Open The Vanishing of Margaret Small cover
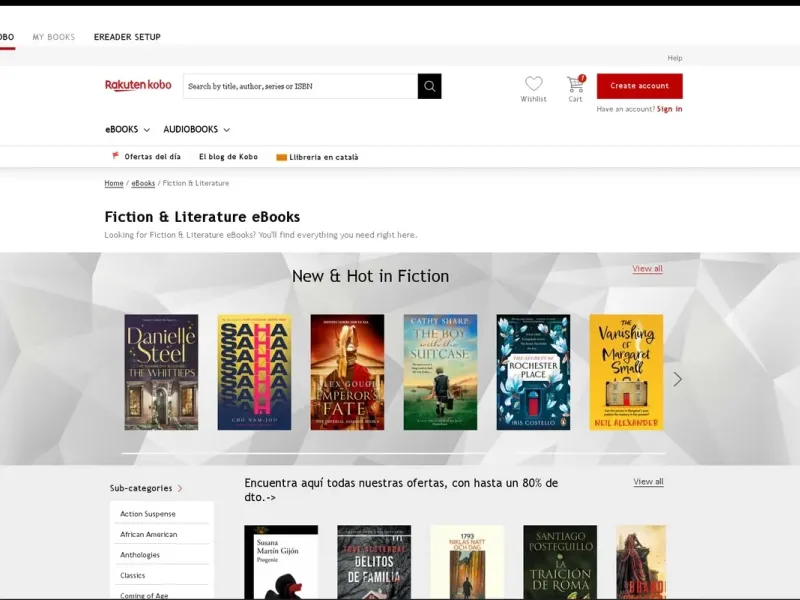This screenshot has width=800, height=600. 626,372
